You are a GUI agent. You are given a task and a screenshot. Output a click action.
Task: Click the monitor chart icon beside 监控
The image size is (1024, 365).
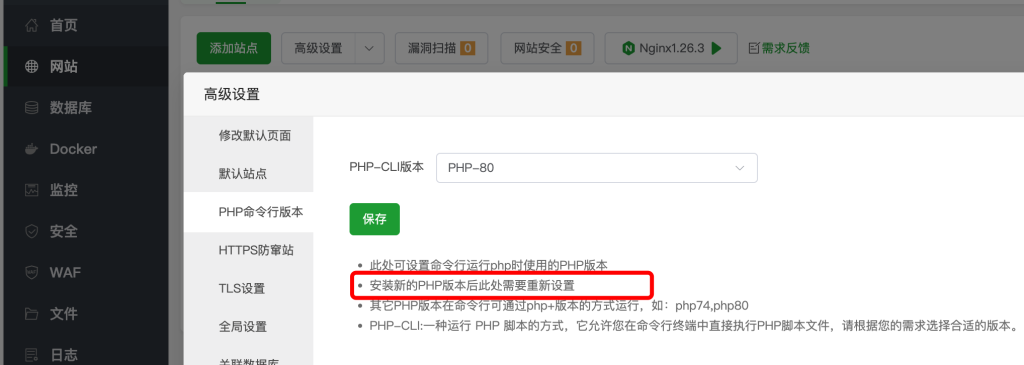coord(31,190)
